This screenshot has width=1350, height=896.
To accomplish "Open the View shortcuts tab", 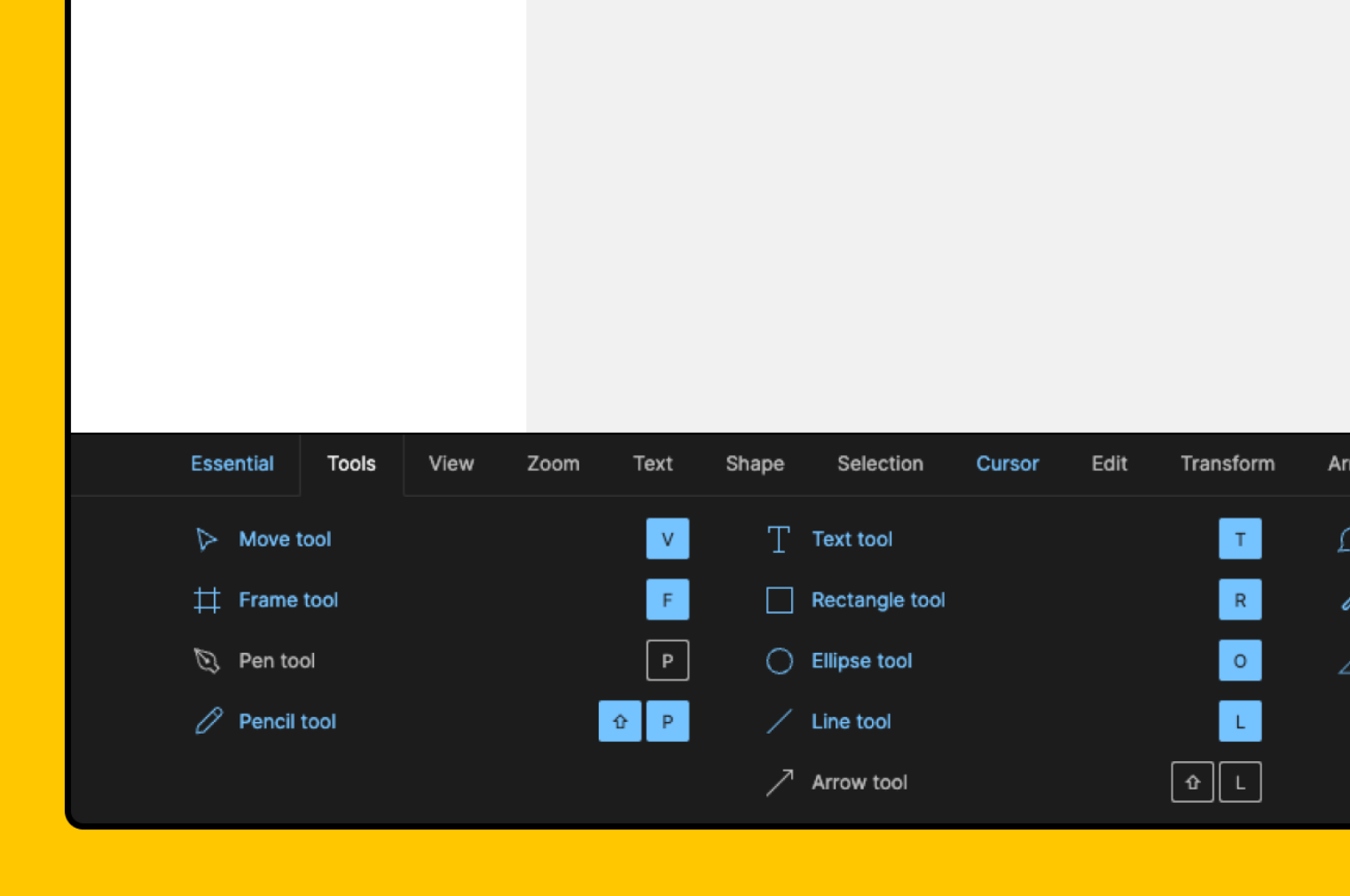I will (x=451, y=464).
